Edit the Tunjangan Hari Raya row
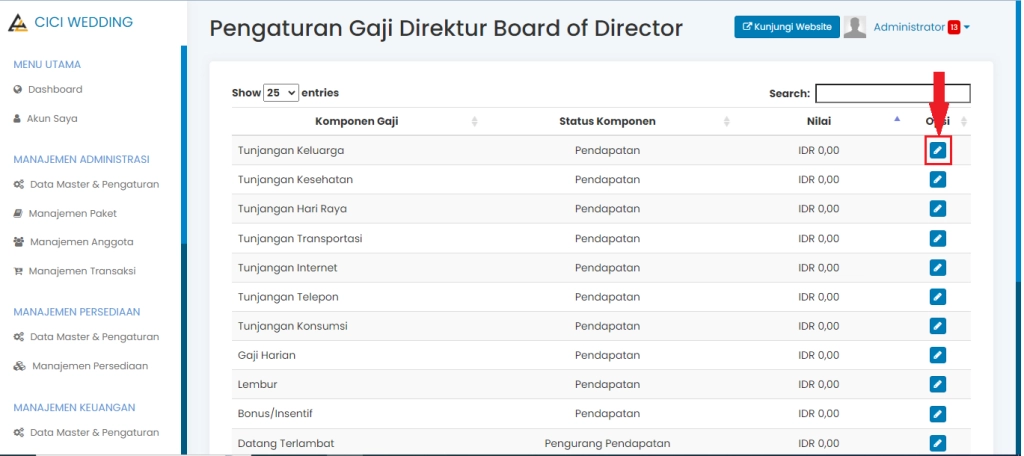Screen dimensions: 1024x456 click(x=938, y=209)
